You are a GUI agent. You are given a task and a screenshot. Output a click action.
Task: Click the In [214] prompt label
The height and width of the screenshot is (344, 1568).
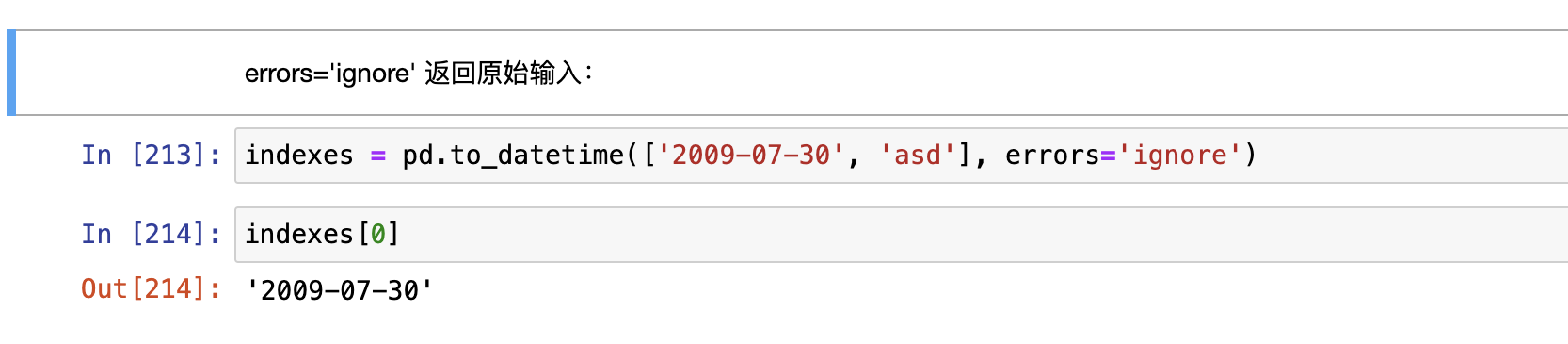click(151, 234)
